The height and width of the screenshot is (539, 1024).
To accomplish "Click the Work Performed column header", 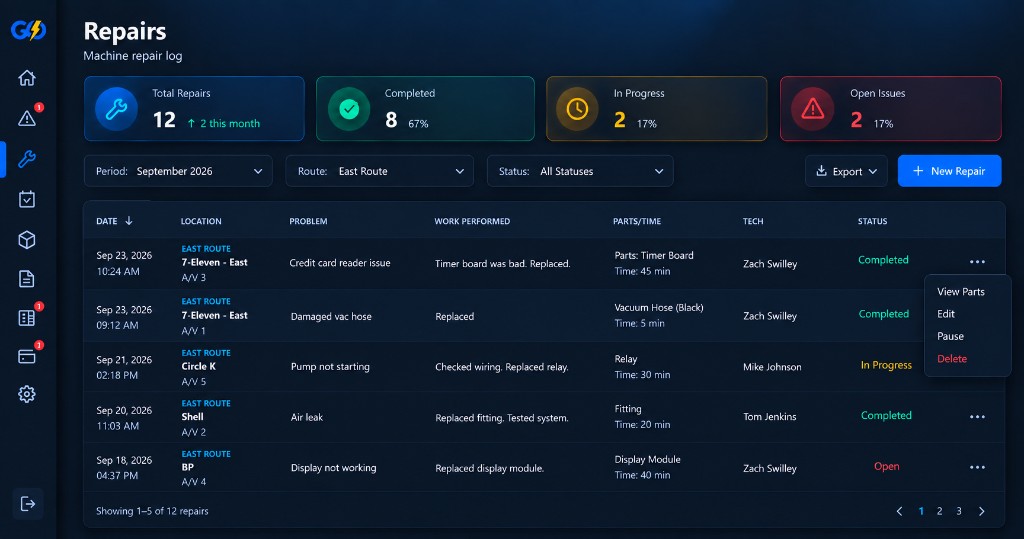I will click(x=472, y=221).
